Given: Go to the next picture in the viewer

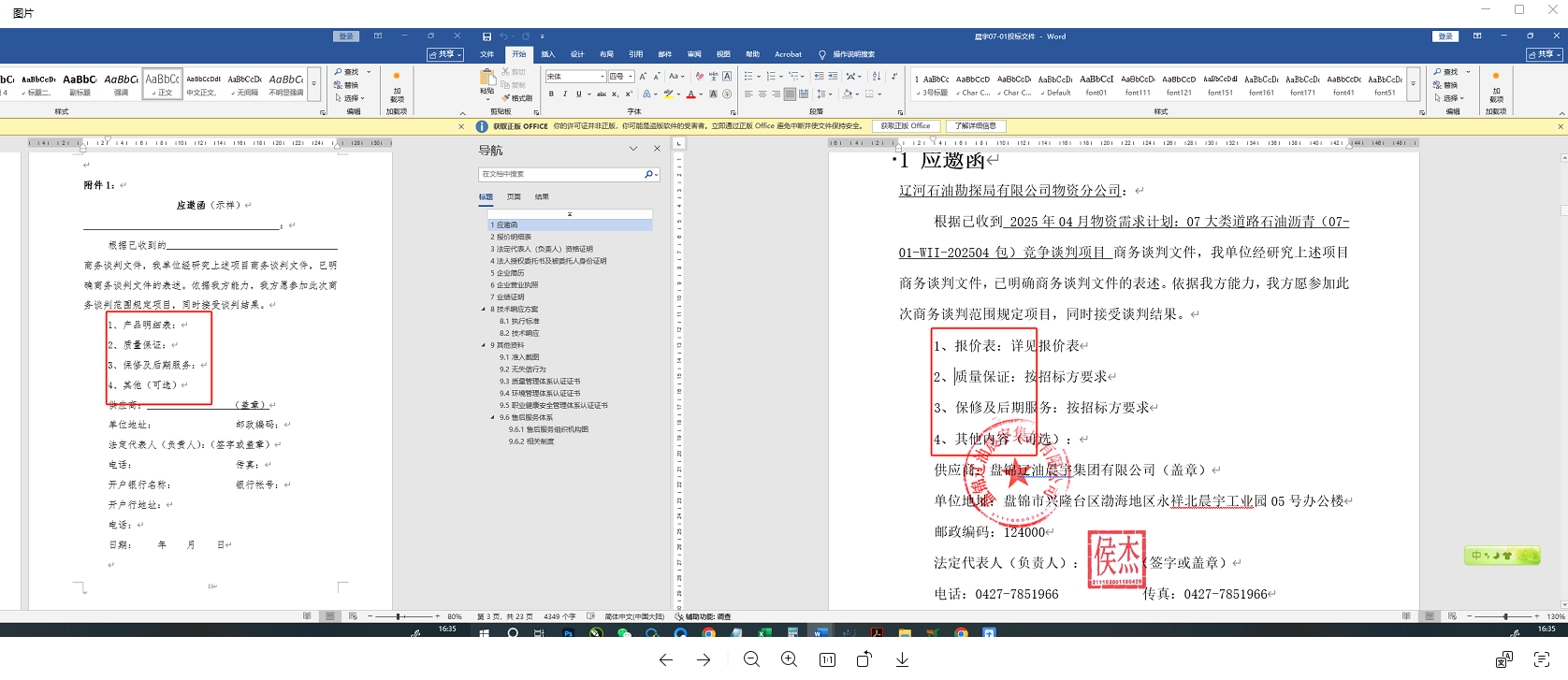Looking at the screenshot, I should point(704,659).
